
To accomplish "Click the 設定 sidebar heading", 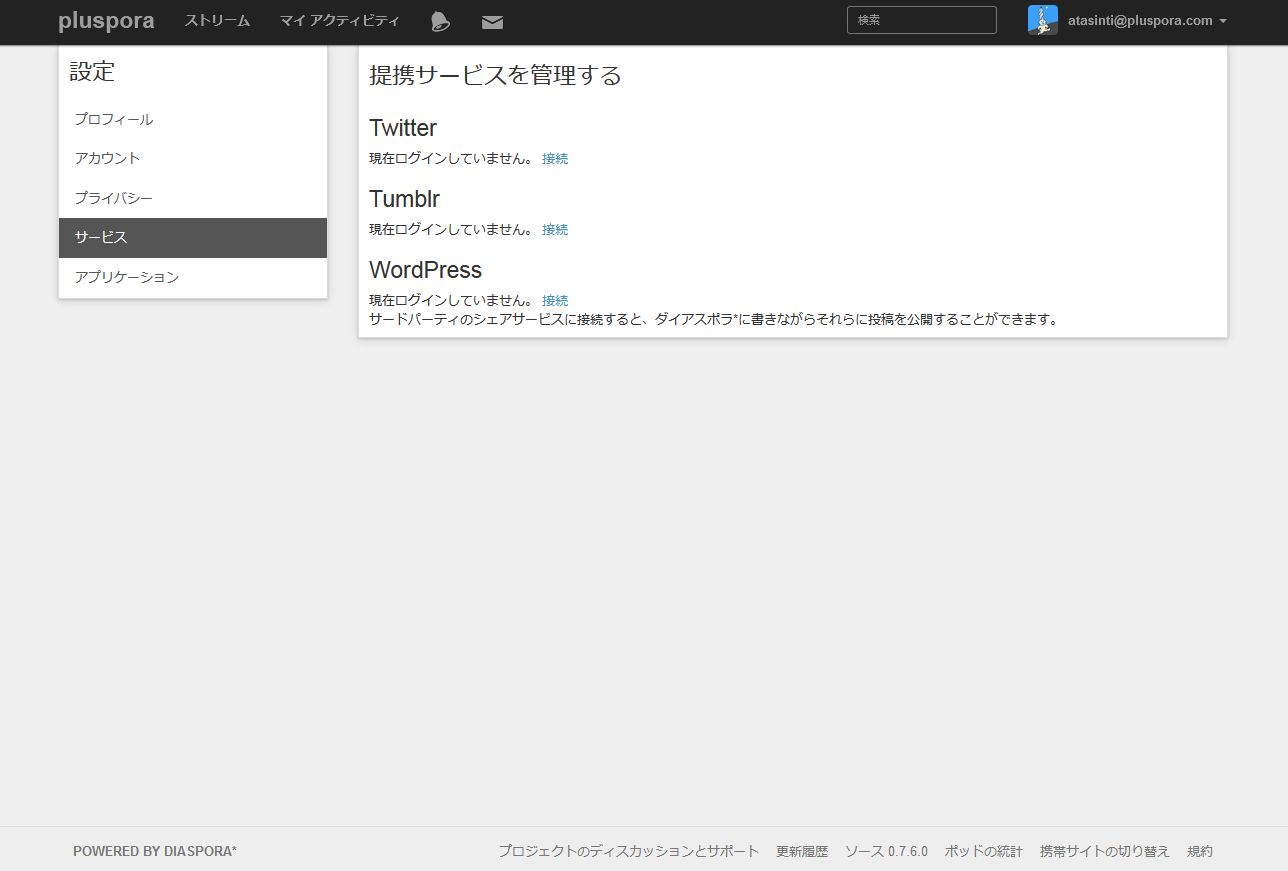I will pyautogui.click(x=92, y=71).
